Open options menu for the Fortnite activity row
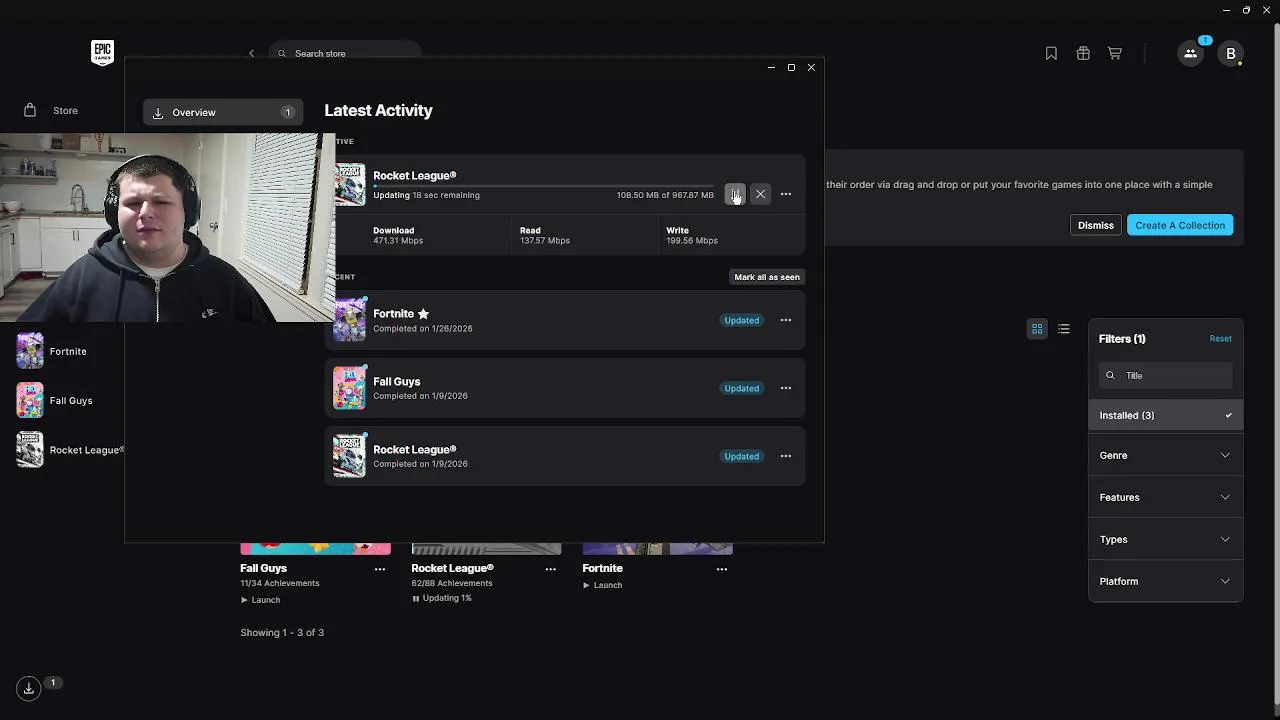Viewport: 1280px width, 720px height. coord(786,320)
